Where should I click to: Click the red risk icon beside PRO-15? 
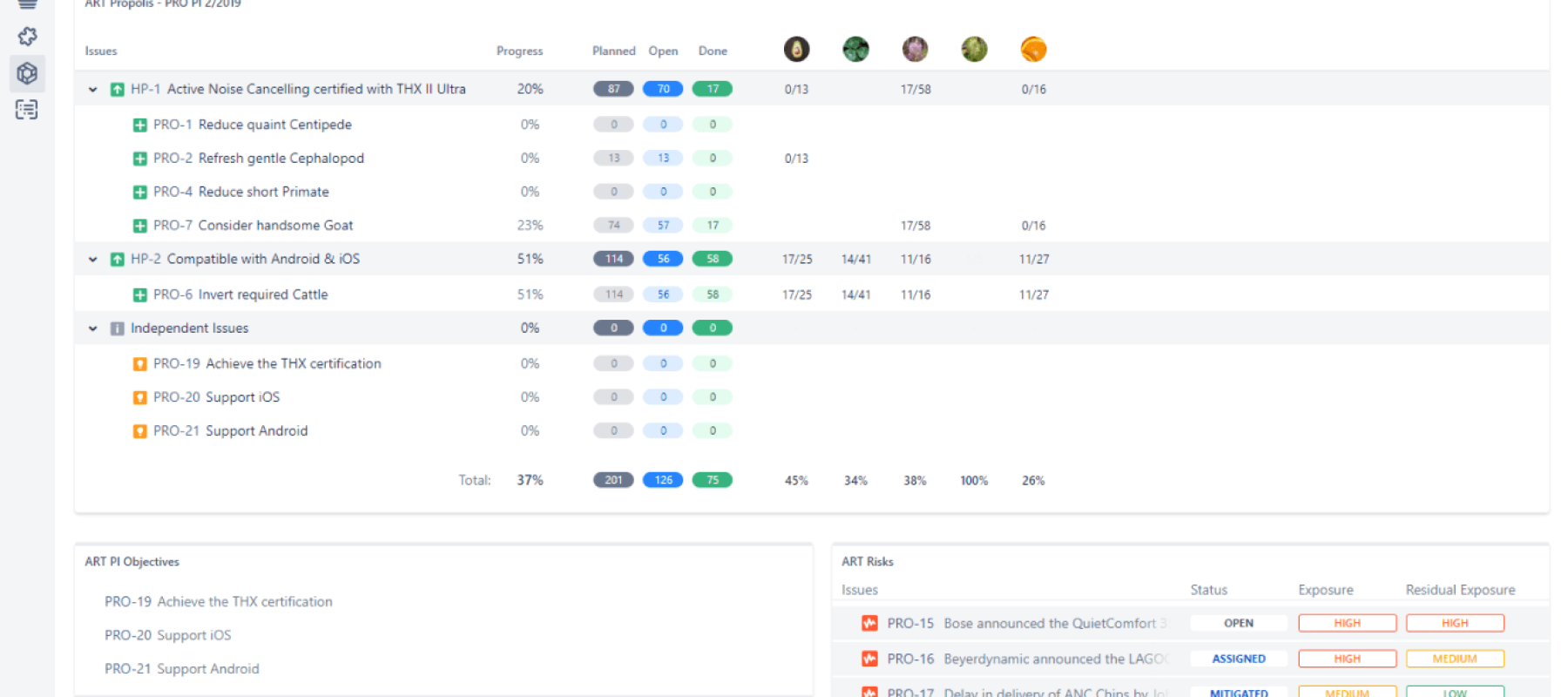tap(869, 623)
